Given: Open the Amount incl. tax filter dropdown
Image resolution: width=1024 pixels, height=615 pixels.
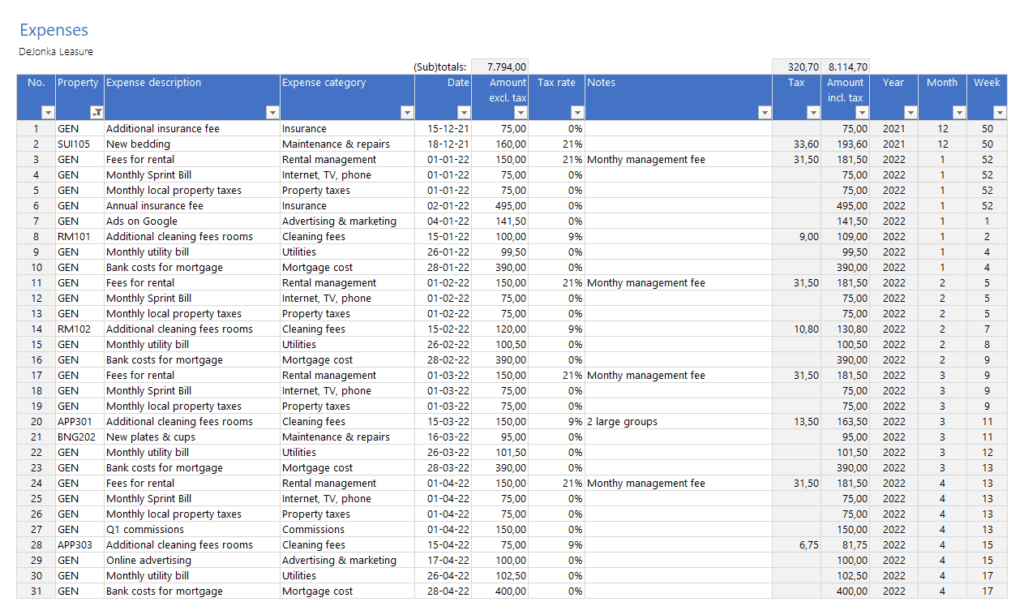Looking at the screenshot, I should point(862,114).
